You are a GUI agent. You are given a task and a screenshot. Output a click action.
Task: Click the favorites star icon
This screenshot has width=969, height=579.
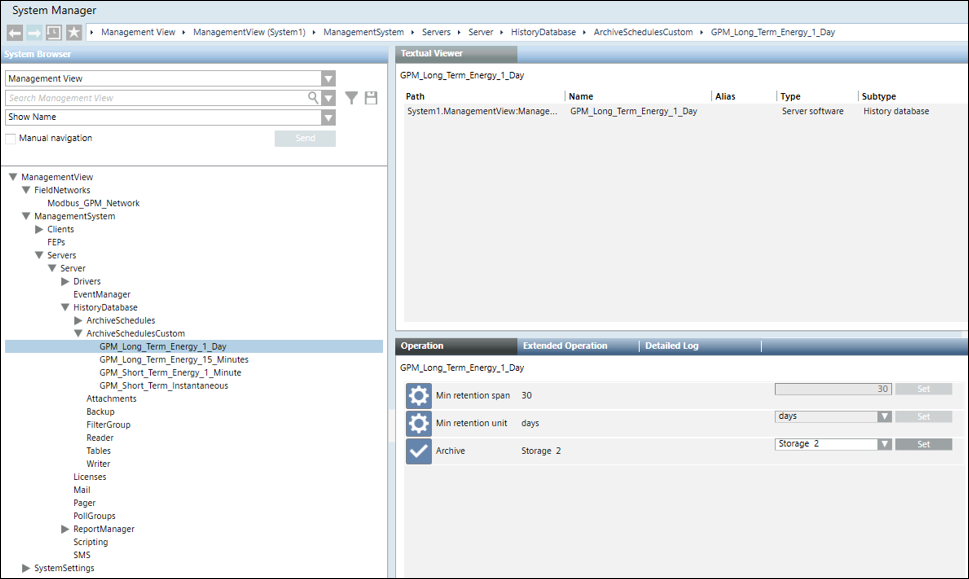click(x=73, y=32)
